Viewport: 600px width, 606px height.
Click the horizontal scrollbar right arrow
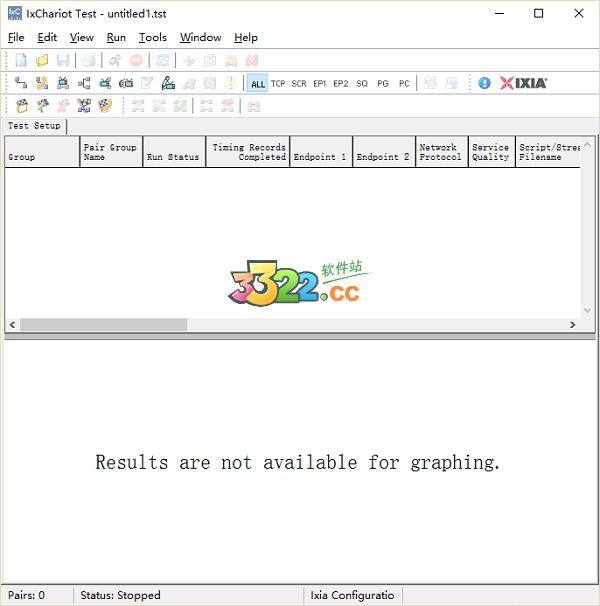(x=573, y=325)
